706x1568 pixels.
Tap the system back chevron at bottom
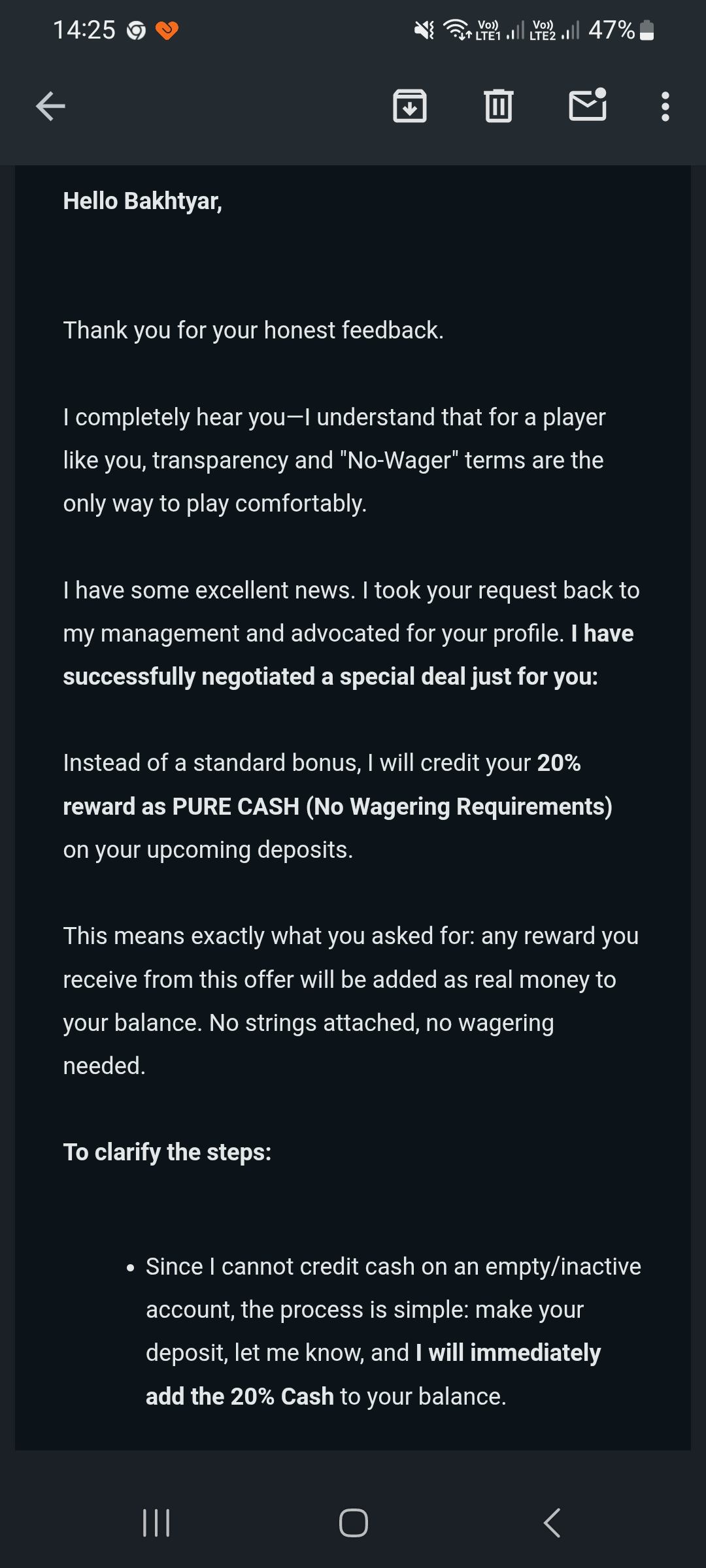click(552, 1522)
